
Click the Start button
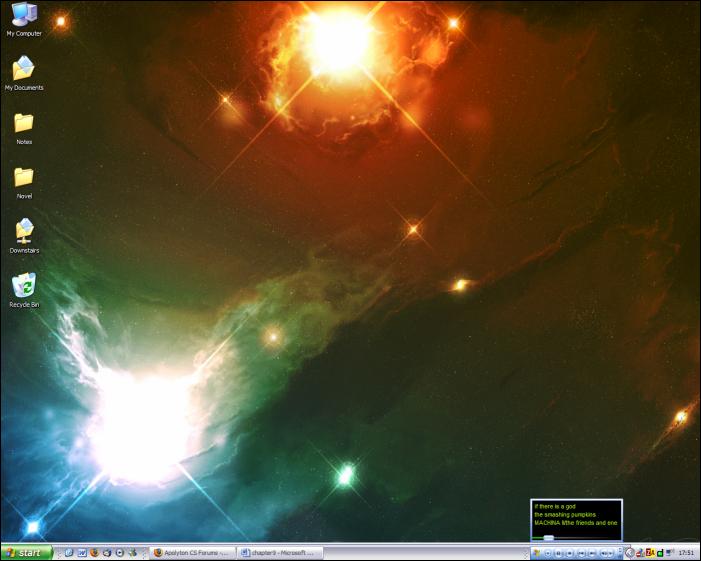26,552
